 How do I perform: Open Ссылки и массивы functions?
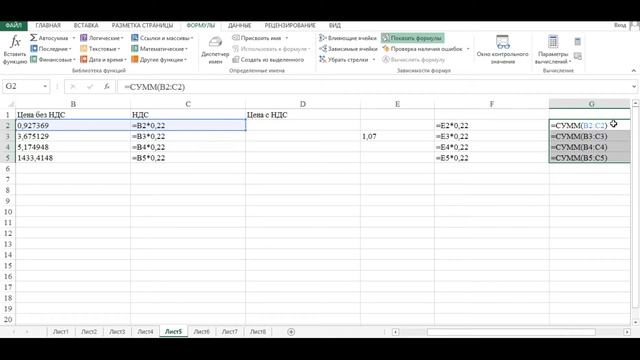tap(162, 38)
